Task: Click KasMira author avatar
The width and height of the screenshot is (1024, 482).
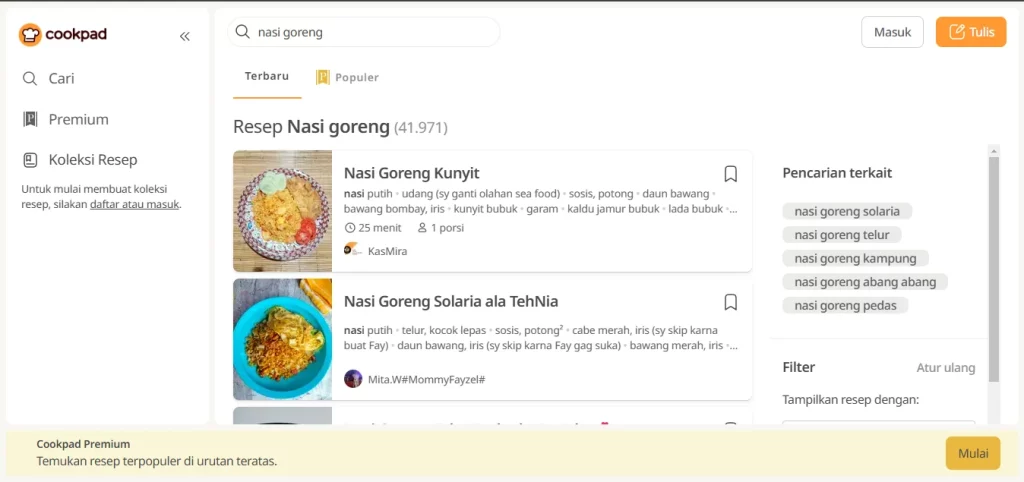Action: pos(352,250)
